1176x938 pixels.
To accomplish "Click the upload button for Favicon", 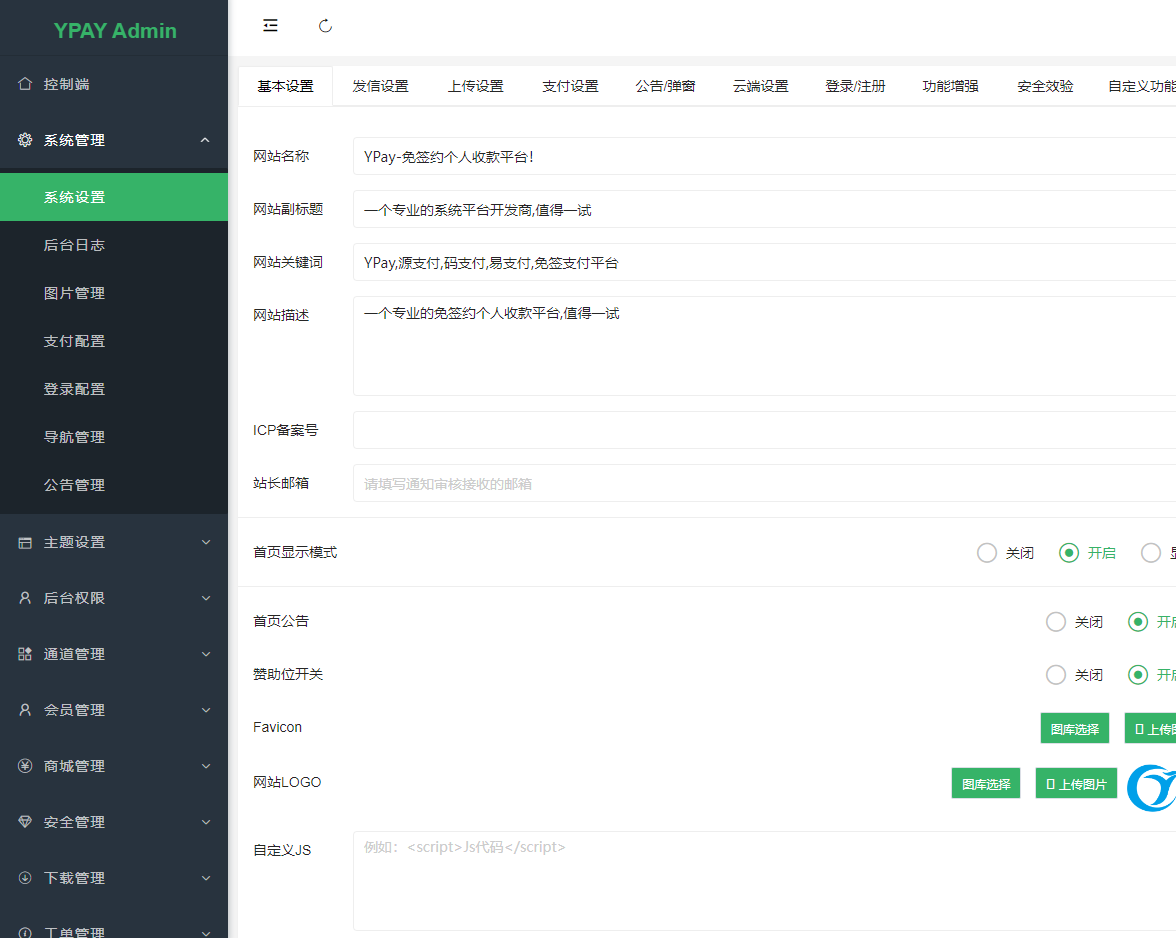I will click(1150, 729).
